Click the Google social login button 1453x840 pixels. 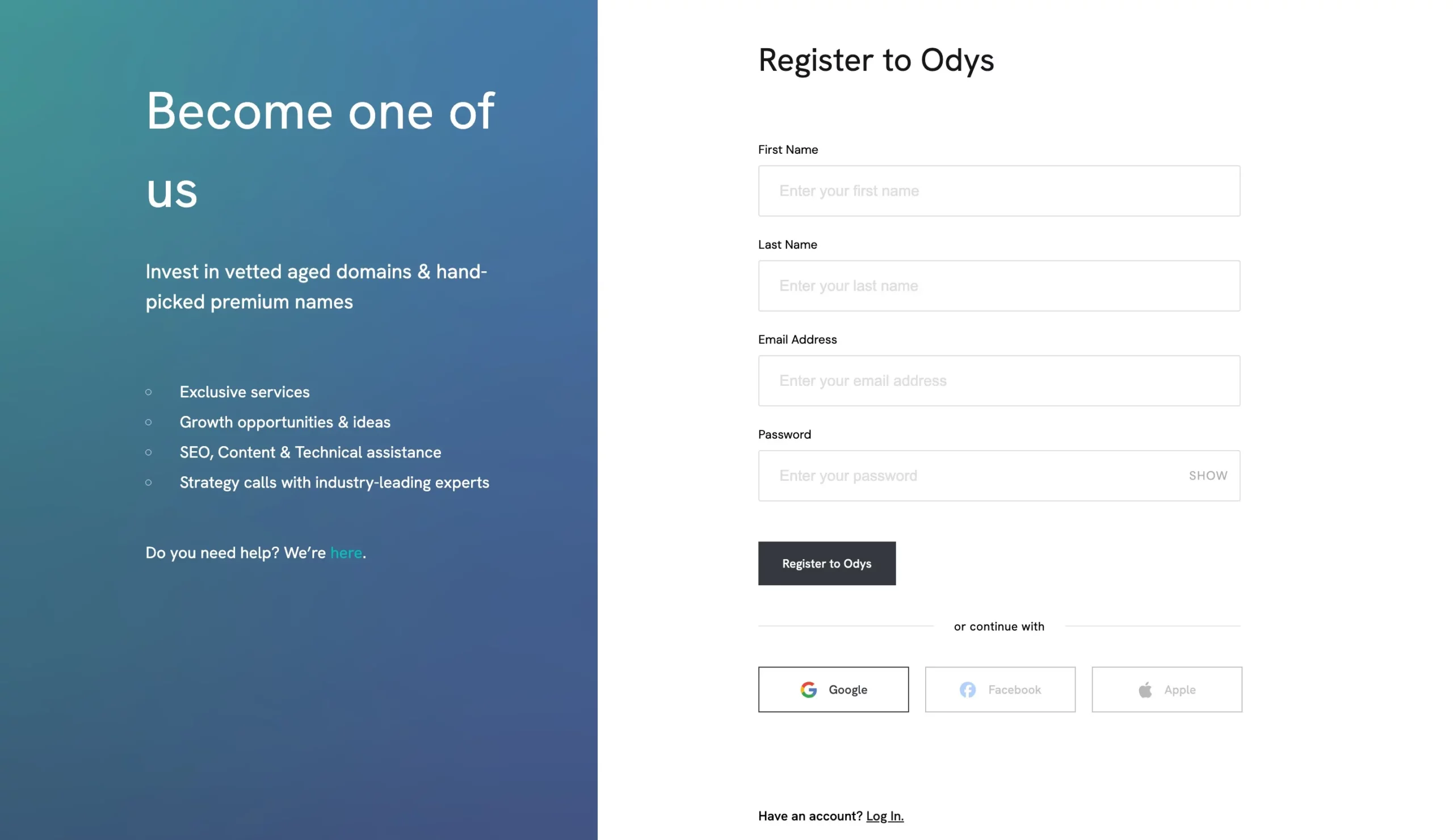coord(833,689)
